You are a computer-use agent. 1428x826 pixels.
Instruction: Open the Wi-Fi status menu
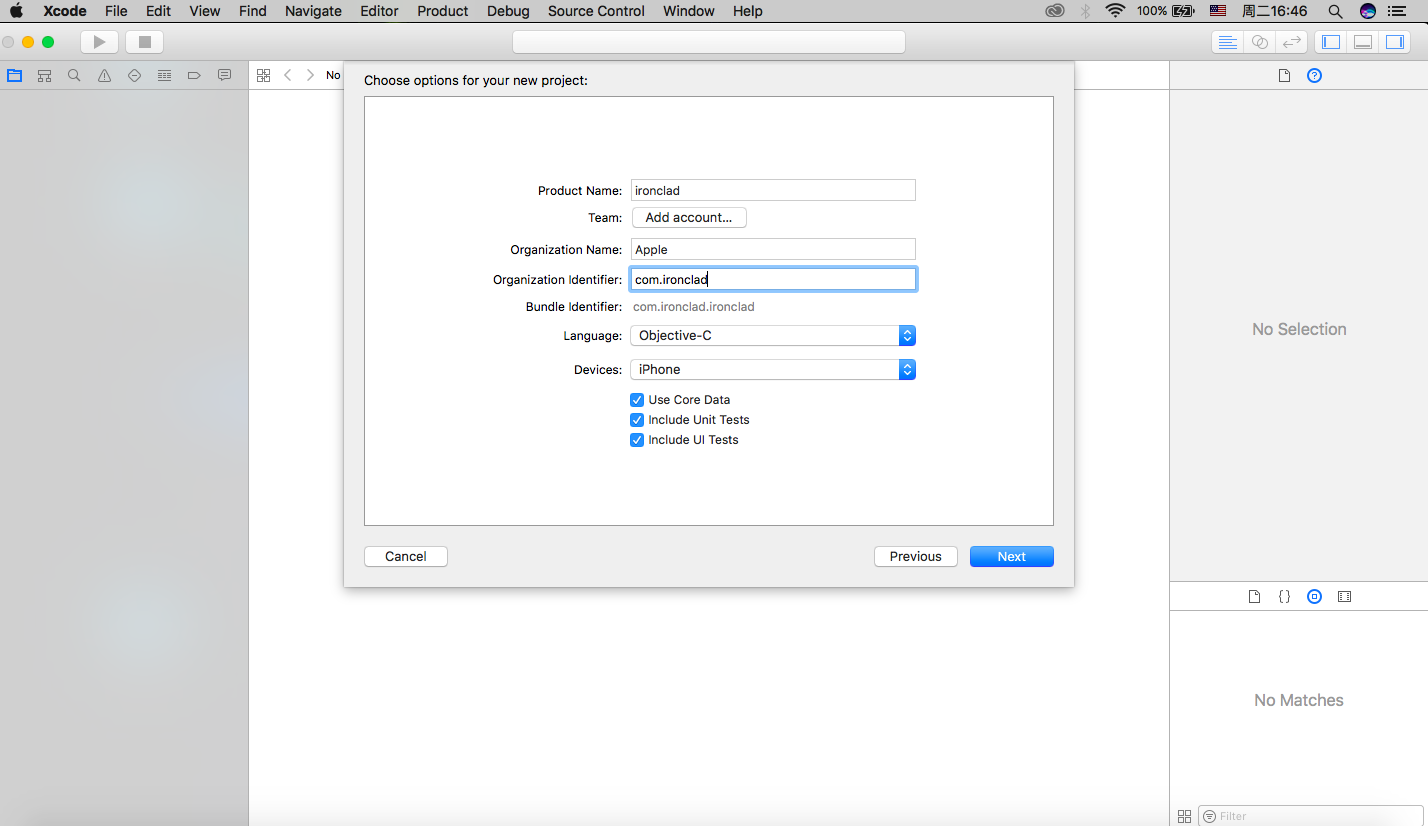1115,11
